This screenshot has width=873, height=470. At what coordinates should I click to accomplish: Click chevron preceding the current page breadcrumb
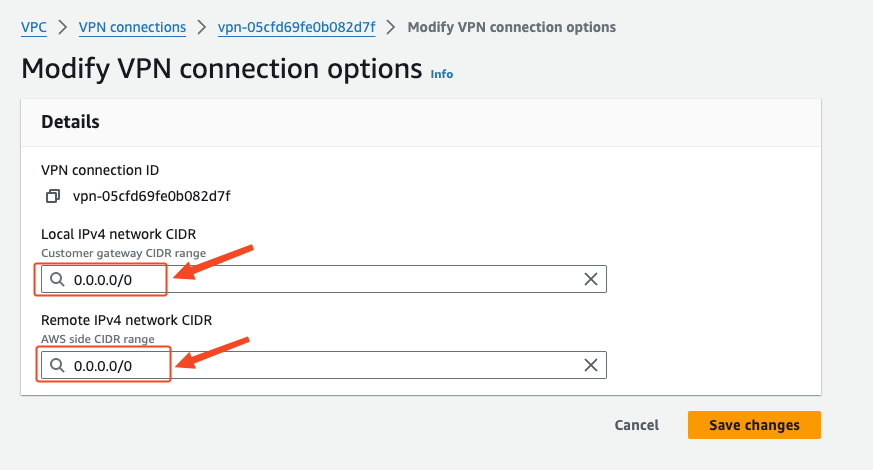(x=391, y=27)
